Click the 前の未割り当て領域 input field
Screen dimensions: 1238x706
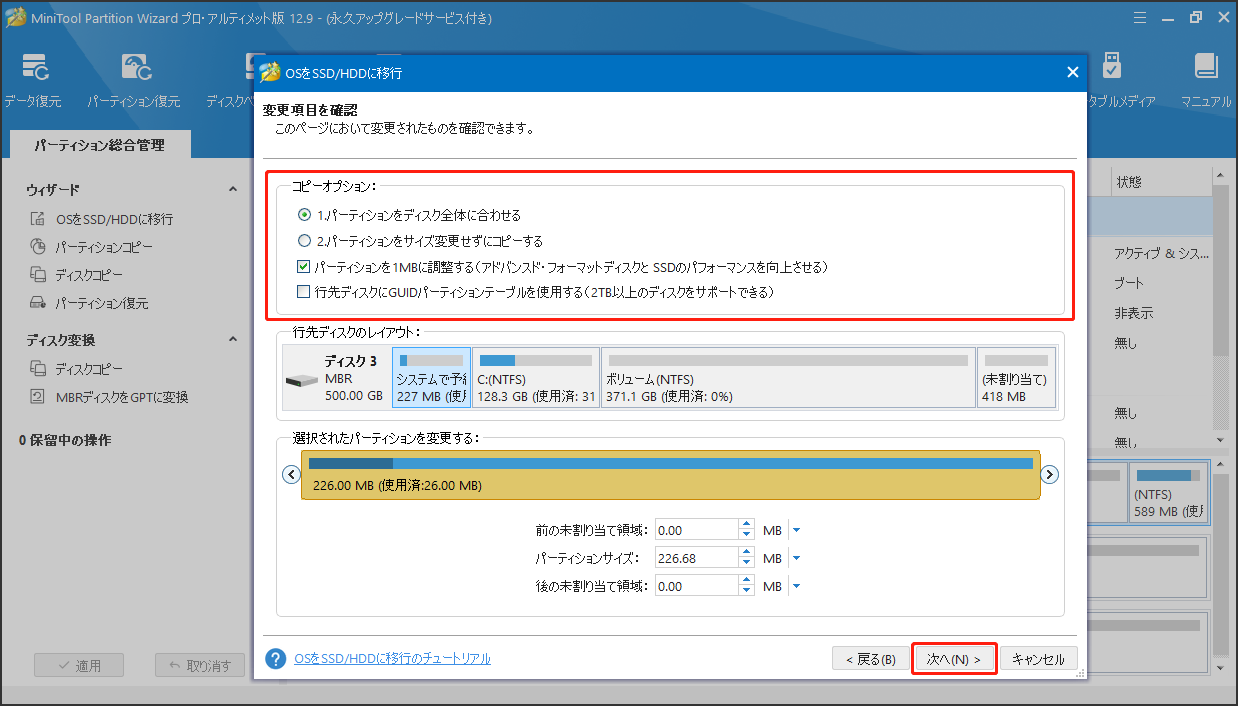tap(696, 531)
